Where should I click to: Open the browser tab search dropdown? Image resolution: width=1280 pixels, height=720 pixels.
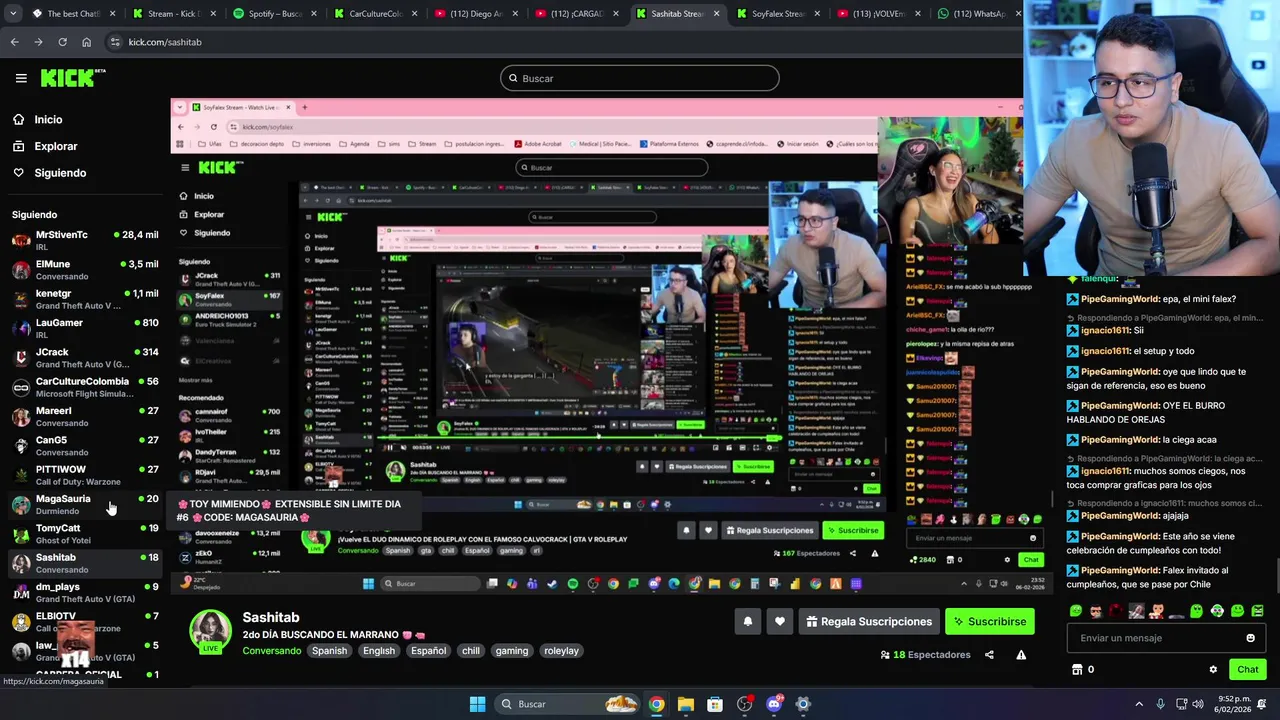coord(11,14)
